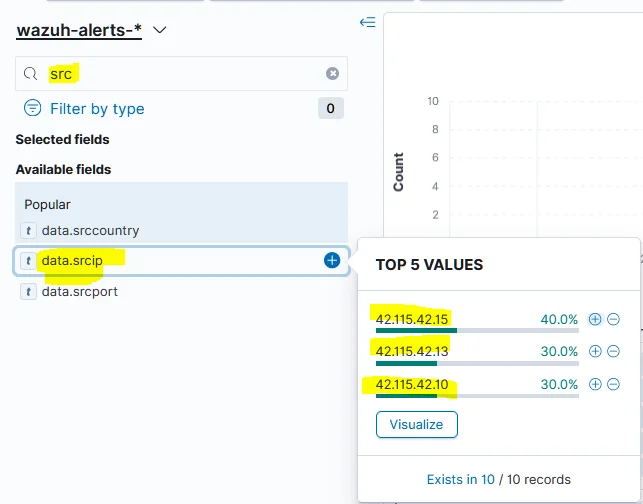Add data.srcip field as a column
Image resolution: width=643 pixels, height=504 pixels.
coord(332,260)
